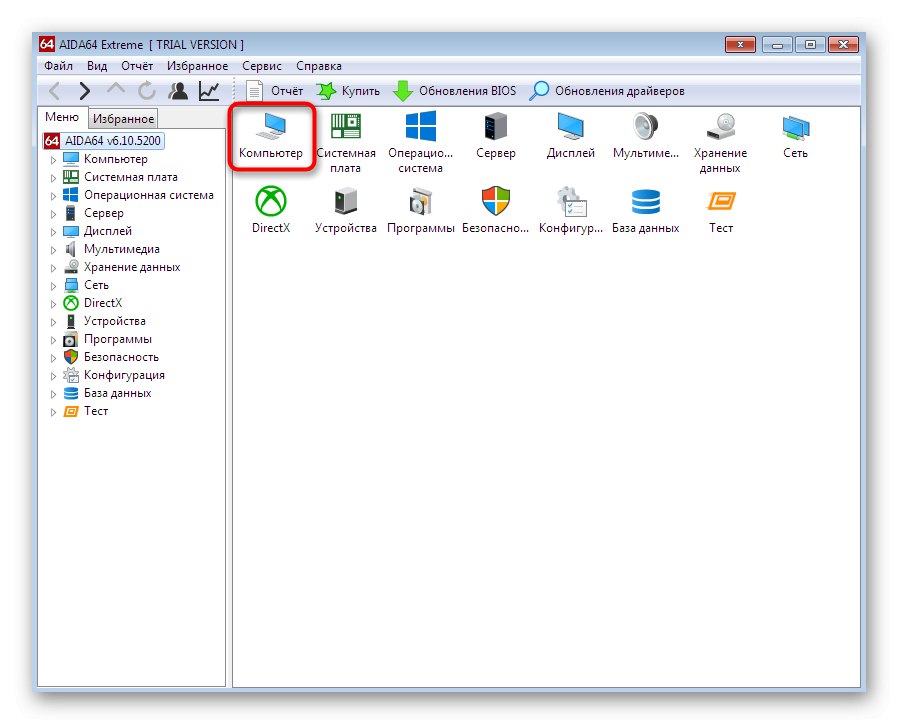Expand the Сервер tree node
The width and height of the screenshot is (898, 724).
tap(53, 214)
